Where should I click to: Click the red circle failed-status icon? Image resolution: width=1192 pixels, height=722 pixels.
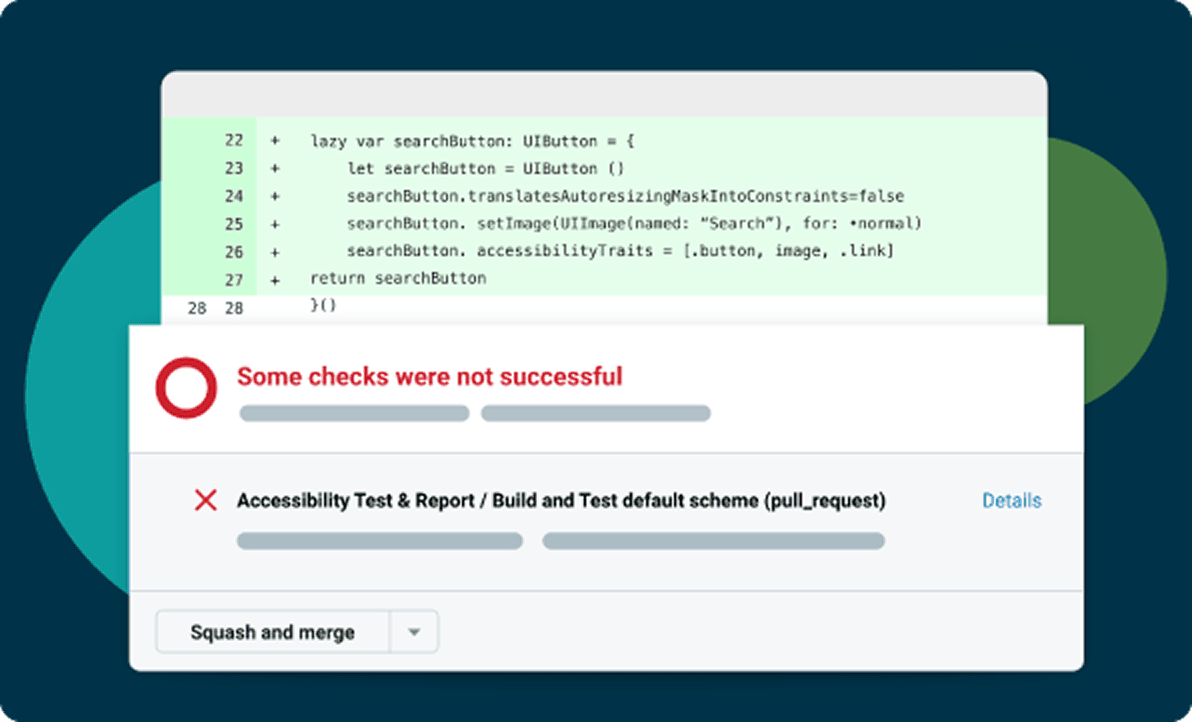pyautogui.click(x=186, y=387)
